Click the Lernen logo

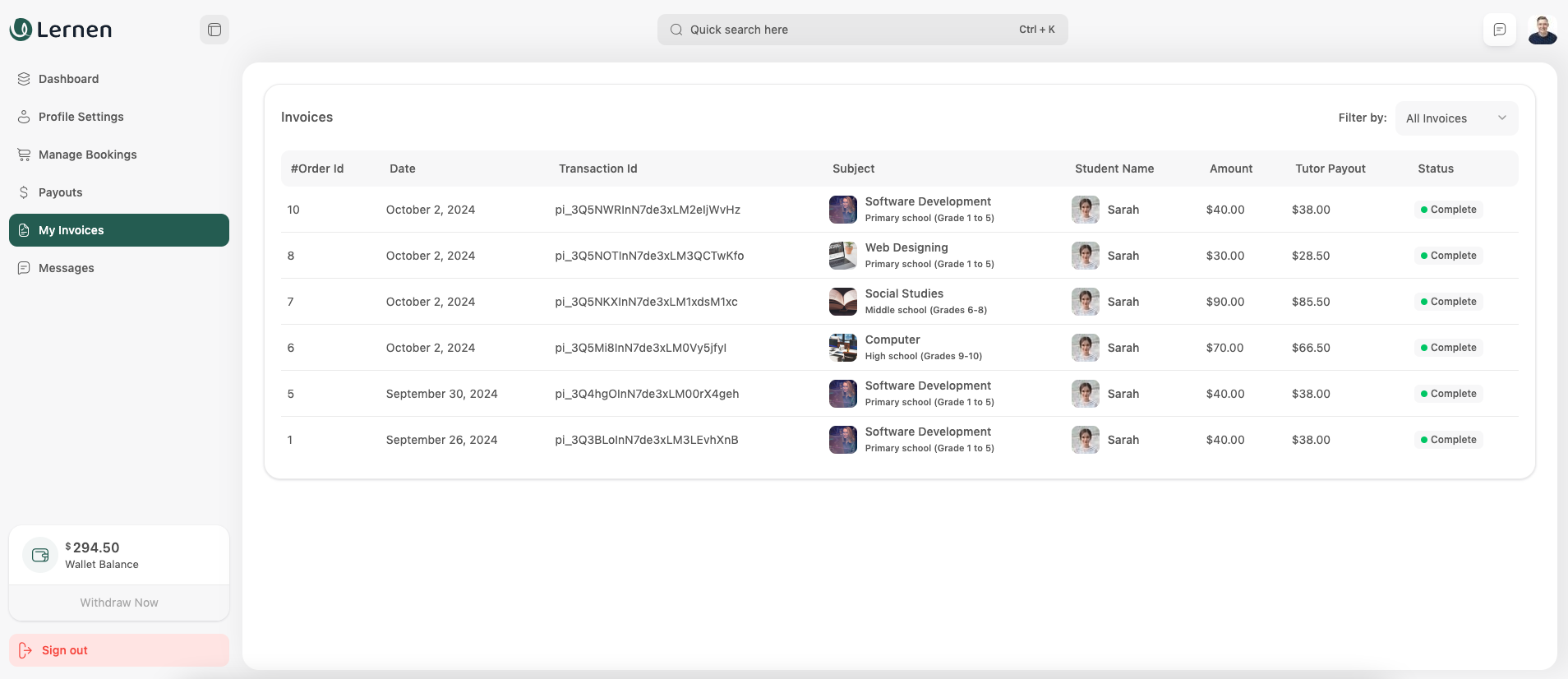pyautogui.click(x=60, y=30)
